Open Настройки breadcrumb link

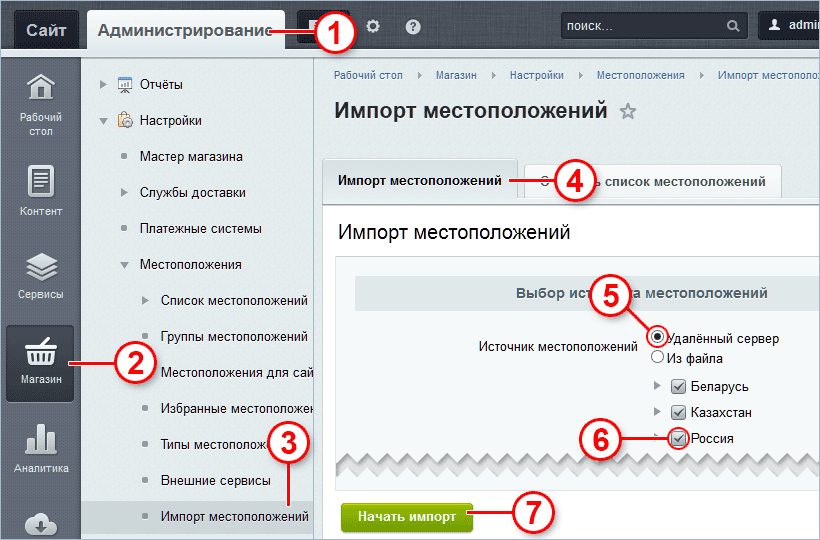pyautogui.click(x=537, y=75)
